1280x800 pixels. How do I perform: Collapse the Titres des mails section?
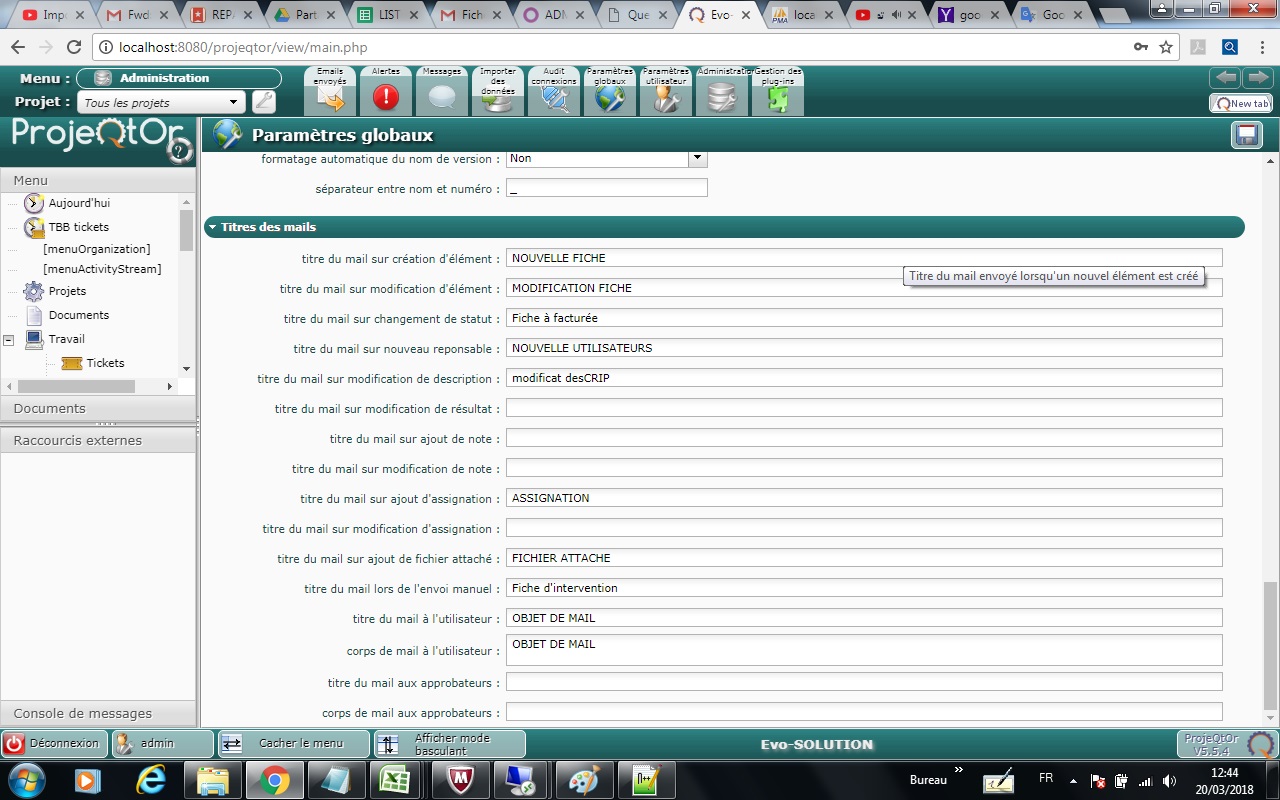click(212, 228)
